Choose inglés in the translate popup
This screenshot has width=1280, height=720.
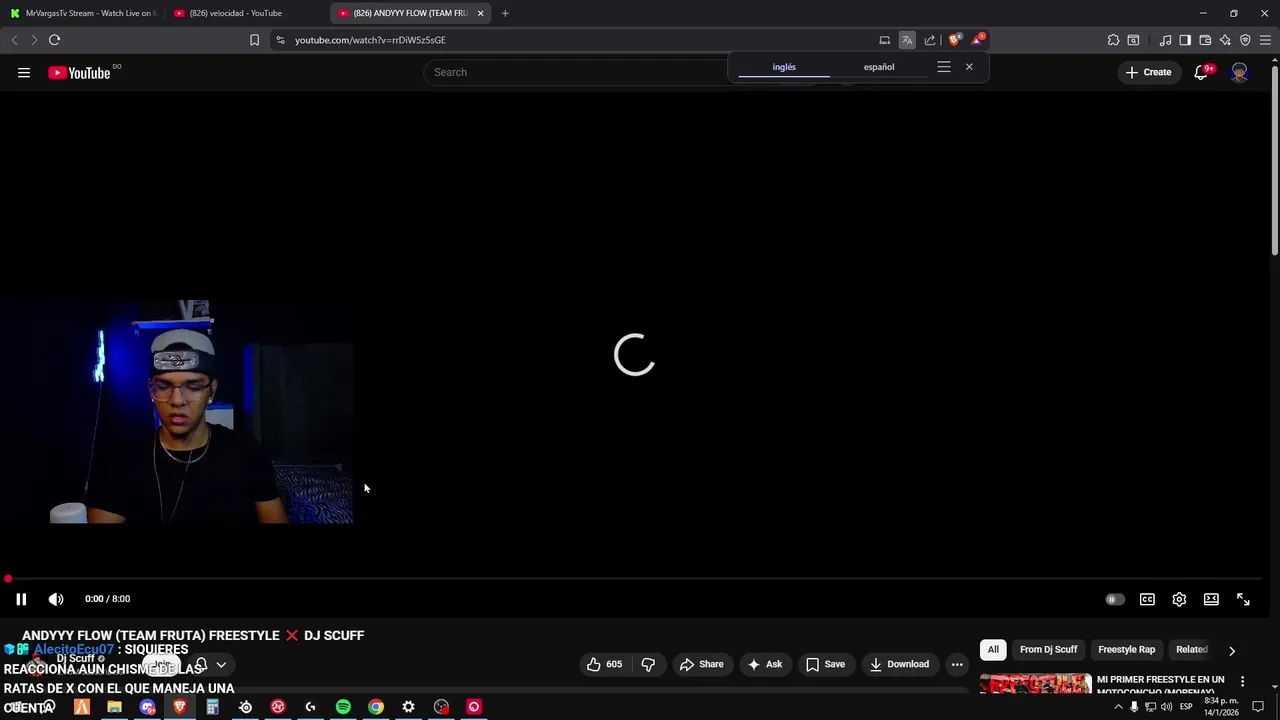coord(784,67)
